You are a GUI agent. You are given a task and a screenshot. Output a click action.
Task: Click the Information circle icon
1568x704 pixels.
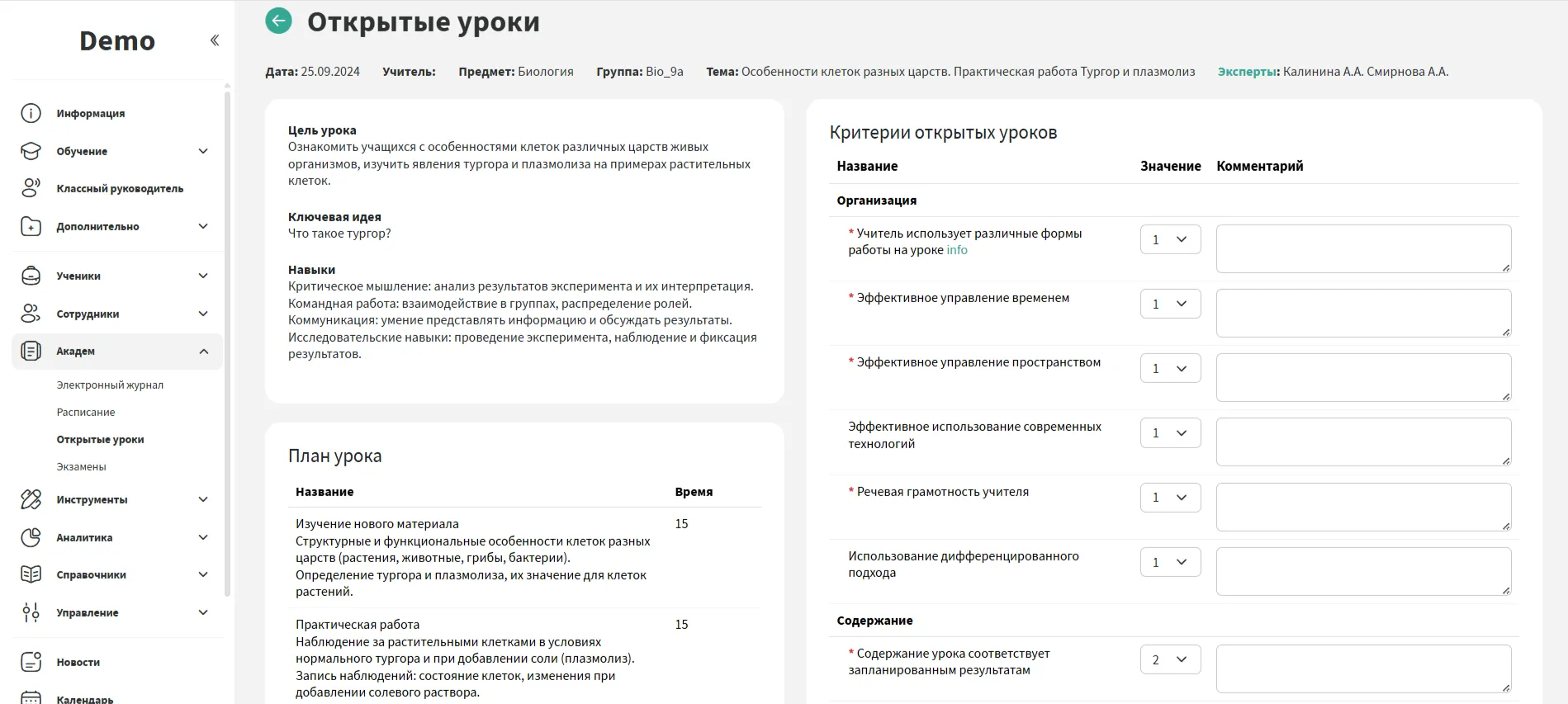click(31, 113)
